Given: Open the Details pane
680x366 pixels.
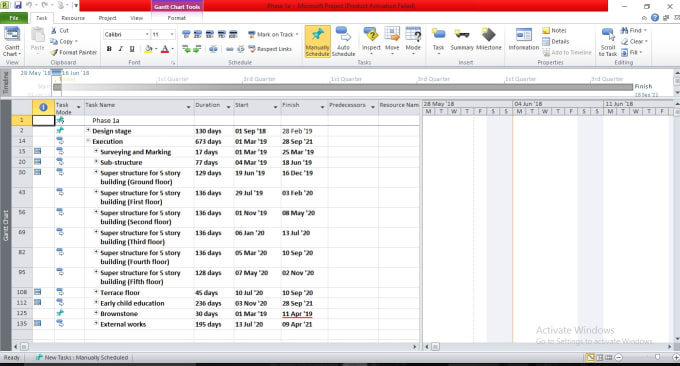Looking at the screenshot, I should (x=556, y=41).
